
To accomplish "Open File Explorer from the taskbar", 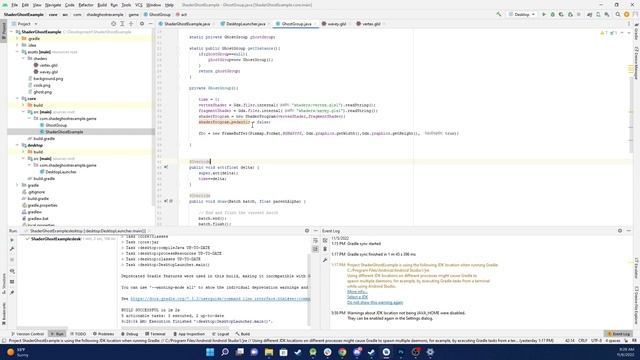I will tap(269, 352).
